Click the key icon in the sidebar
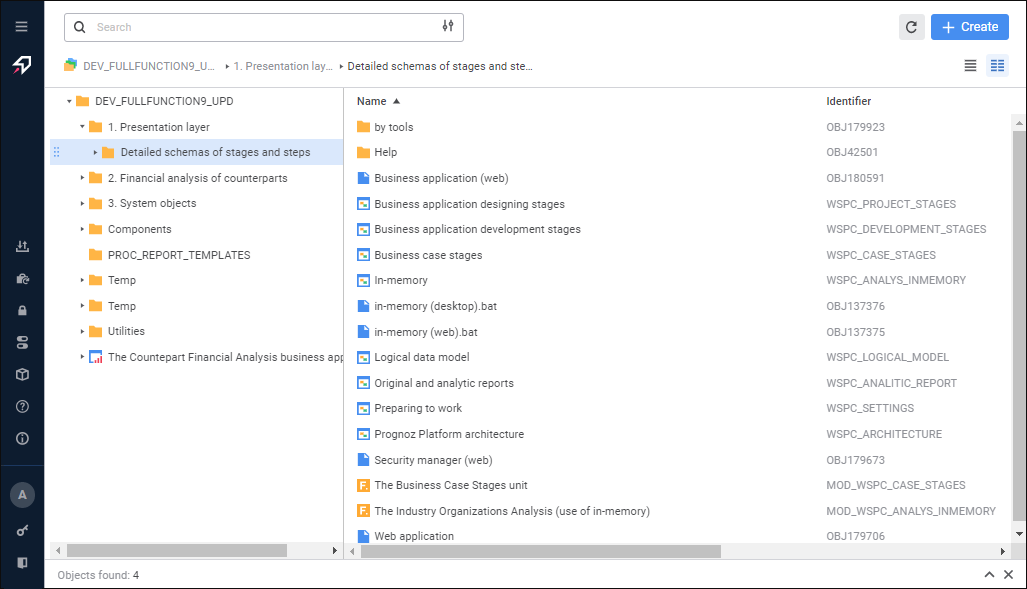 [x=22, y=530]
